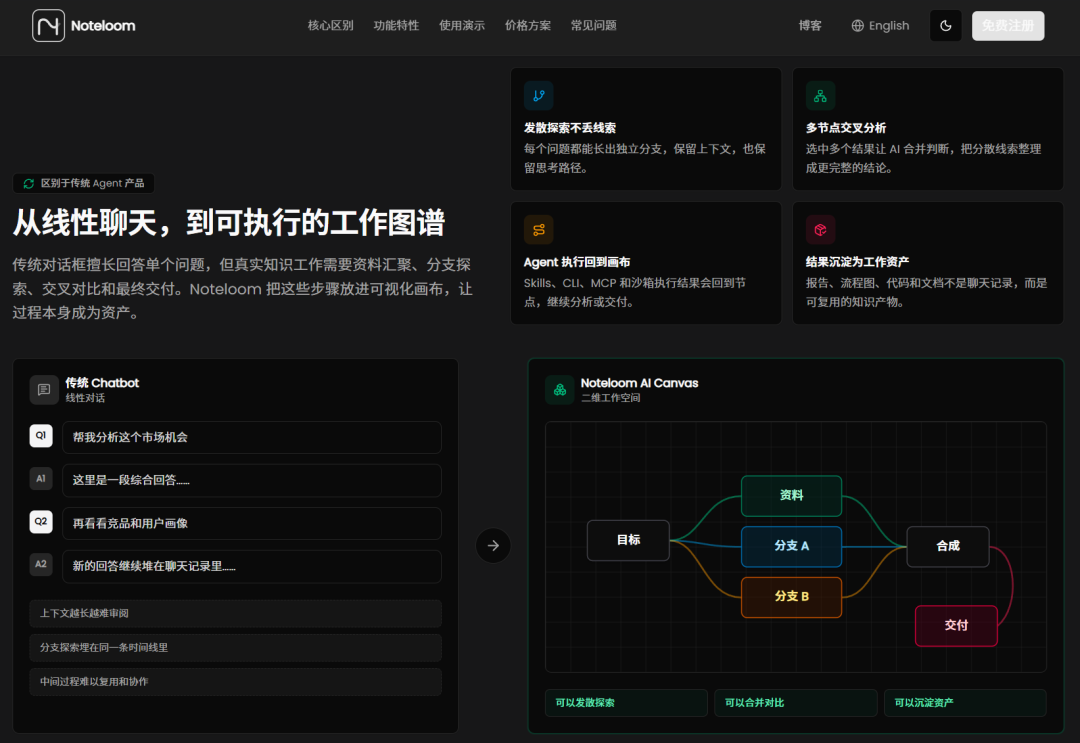Click the Agent 执行回到画布 card title
The image size is (1080, 743).
coord(577,262)
